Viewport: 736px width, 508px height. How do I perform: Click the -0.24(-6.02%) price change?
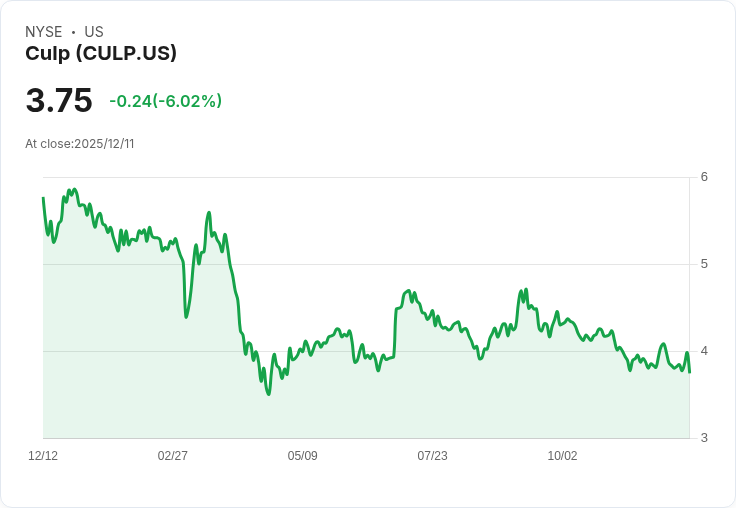coord(165,101)
